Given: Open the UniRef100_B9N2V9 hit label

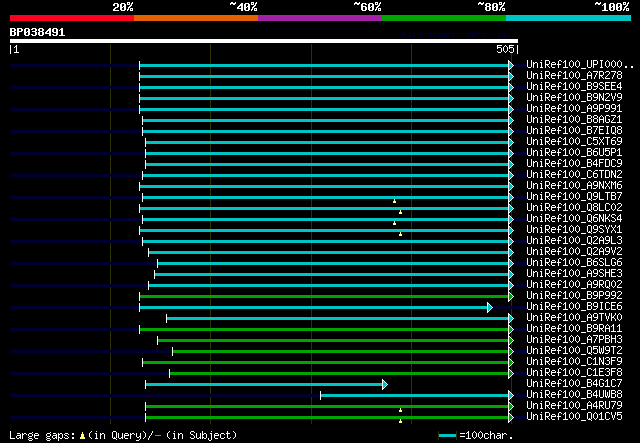Looking at the screenshot, I should 574,98.
